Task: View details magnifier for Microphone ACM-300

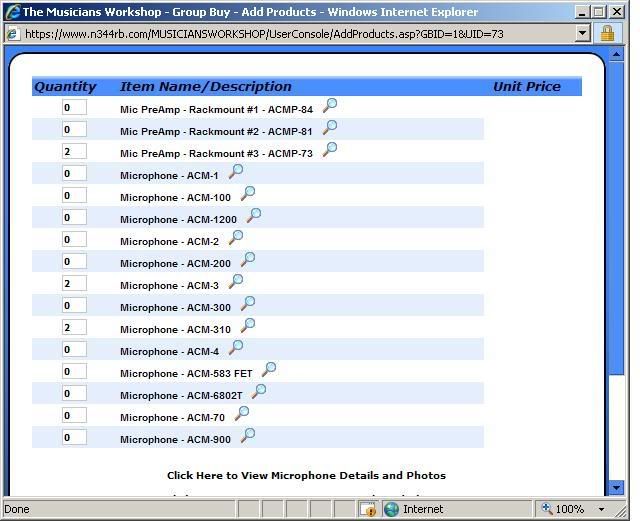Action: [x=248, y=304]
